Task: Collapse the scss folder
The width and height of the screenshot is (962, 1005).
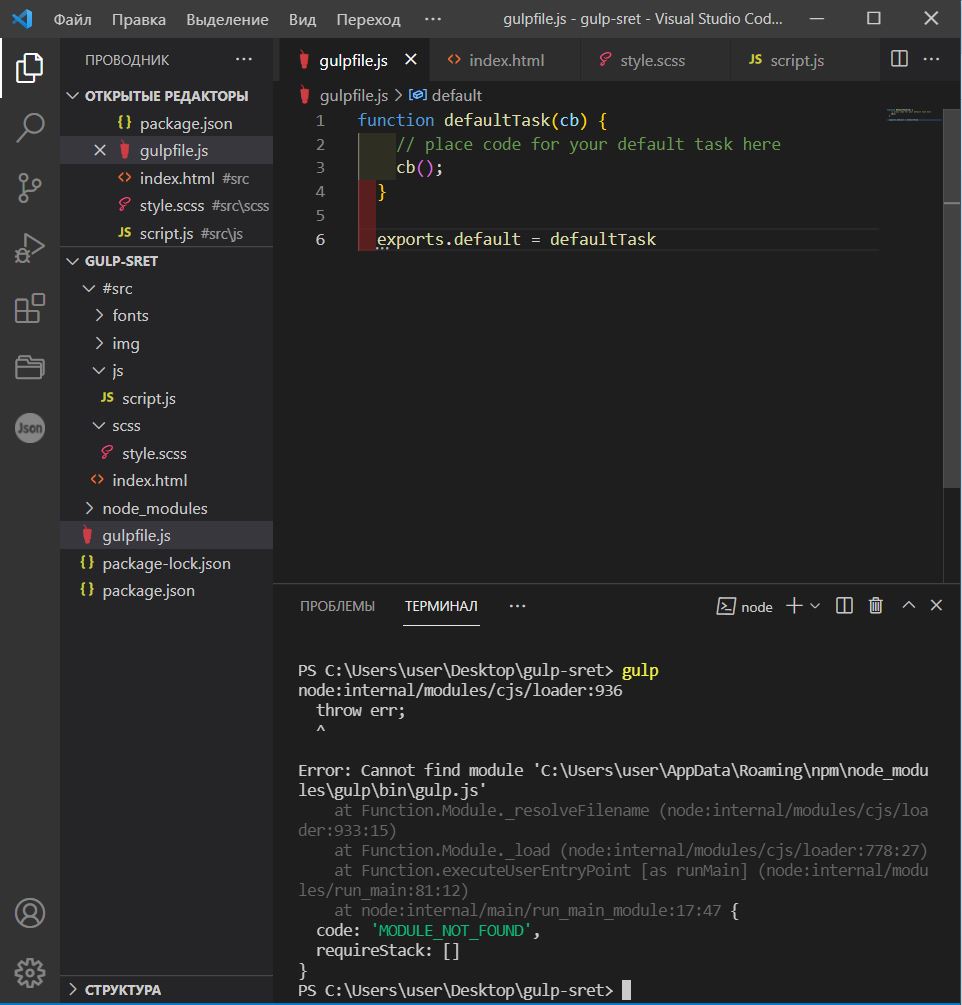Action: [167, 426]
